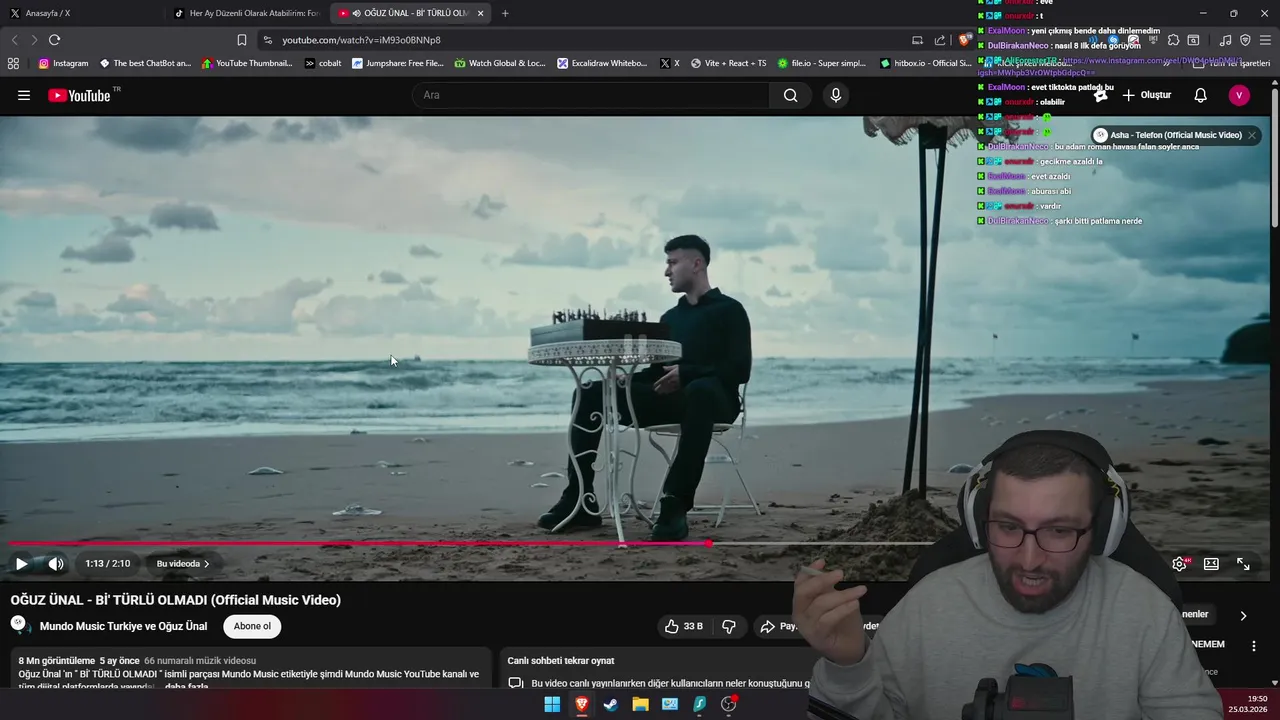Open the Brave Shields lion icon
The image size is (1280, 720).
pyautogui.click(x=964, y=40)
